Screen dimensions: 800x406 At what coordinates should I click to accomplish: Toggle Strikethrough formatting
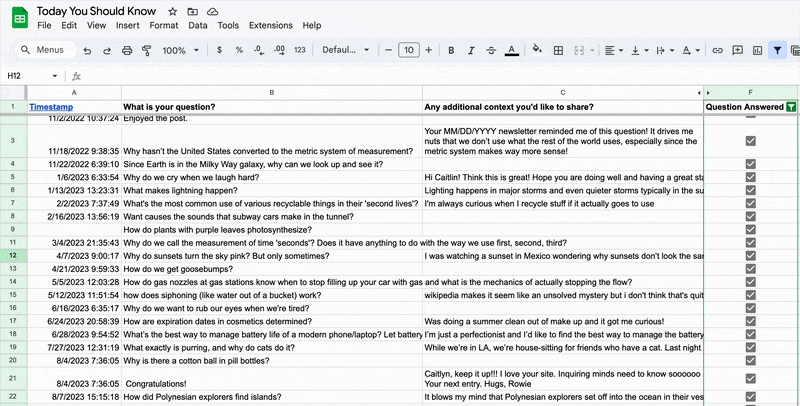tap(491, 50)
